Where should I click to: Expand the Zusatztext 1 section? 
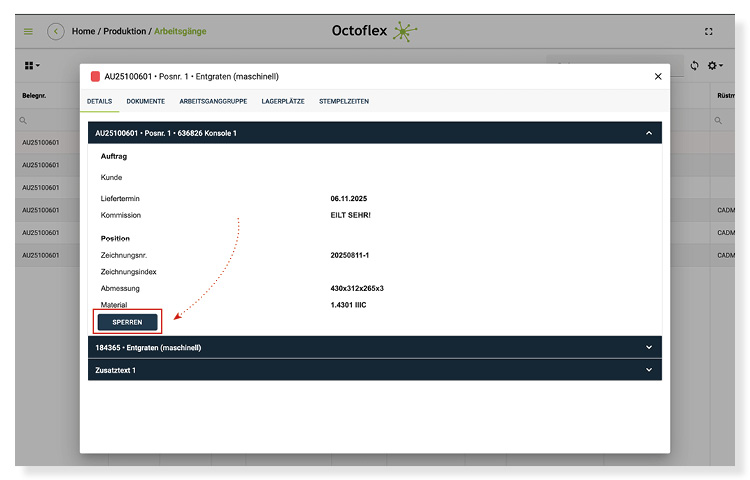pos(648,370)
